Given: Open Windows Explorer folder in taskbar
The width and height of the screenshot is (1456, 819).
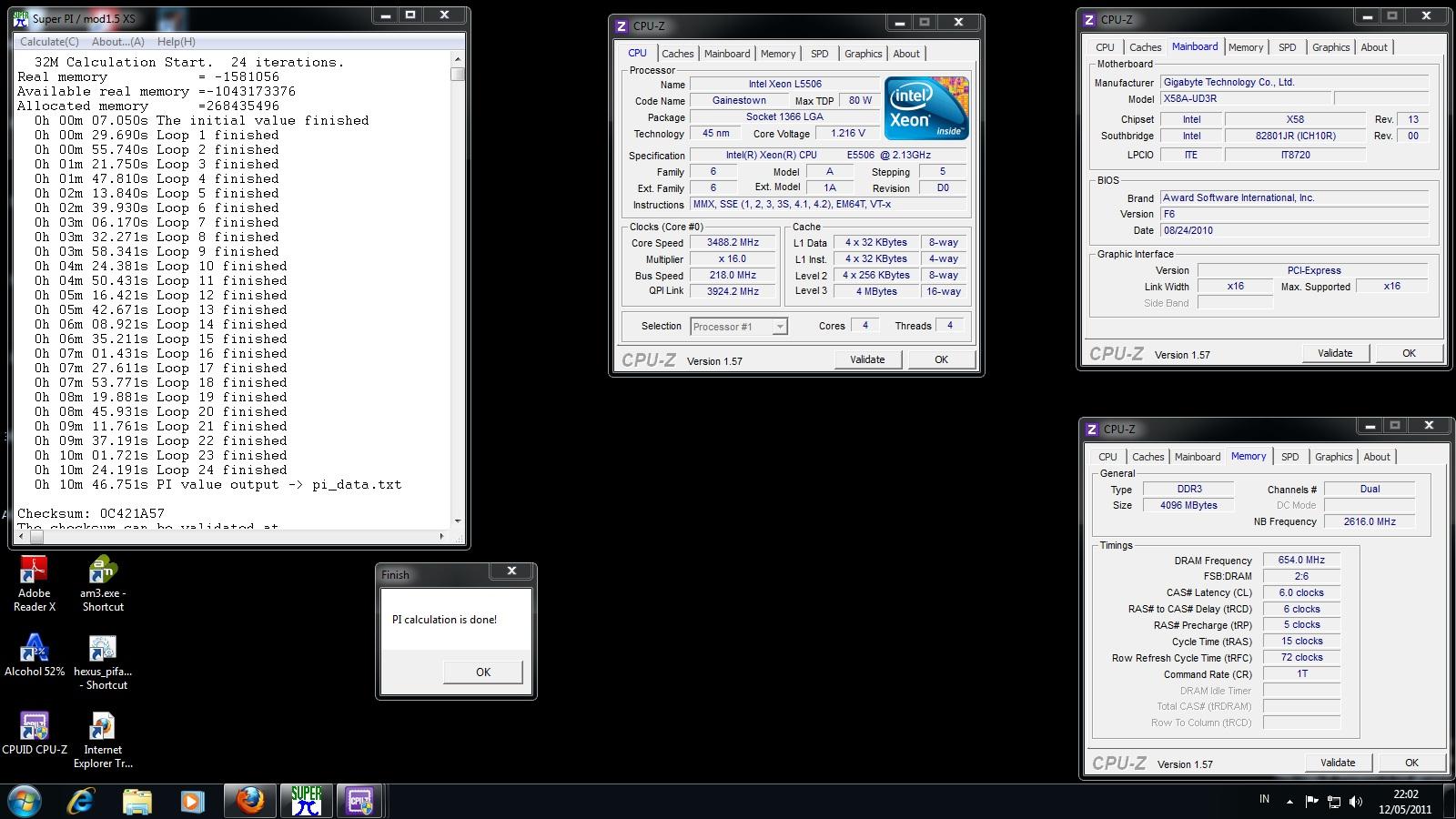Looking at the screenshot, I should point(136,801).
